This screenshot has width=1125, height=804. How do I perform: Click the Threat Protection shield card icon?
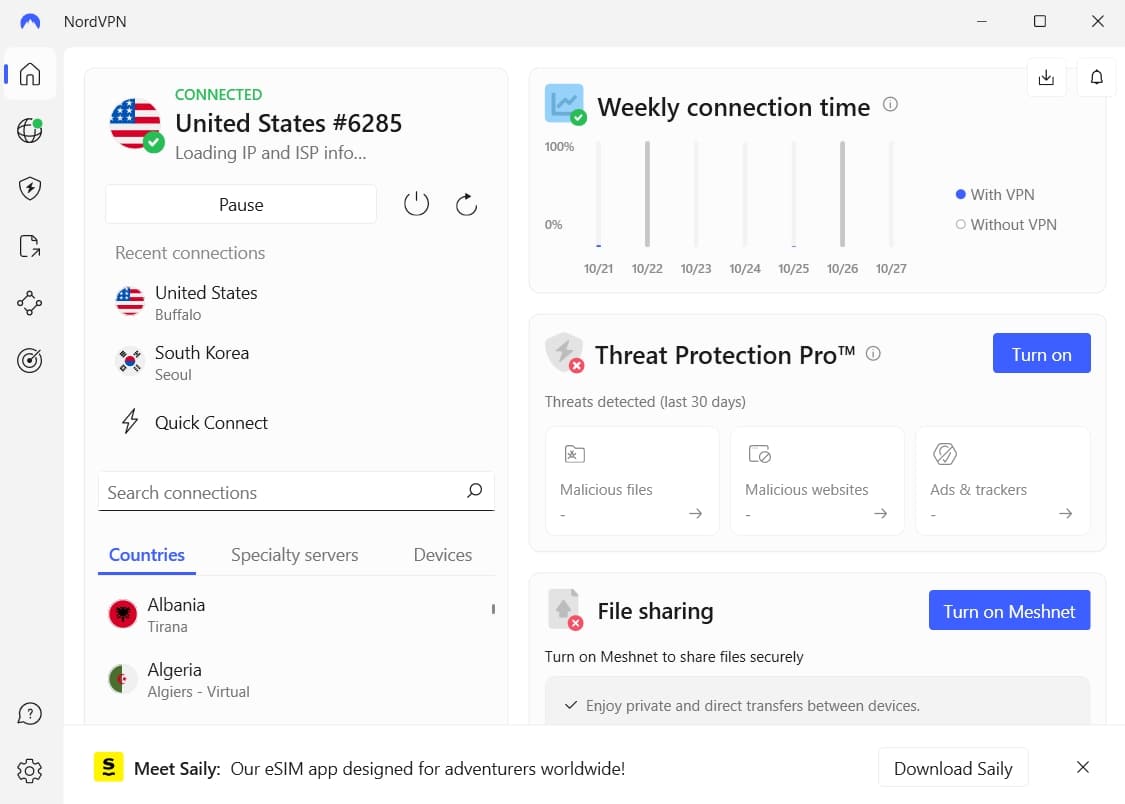pos(565,352)
